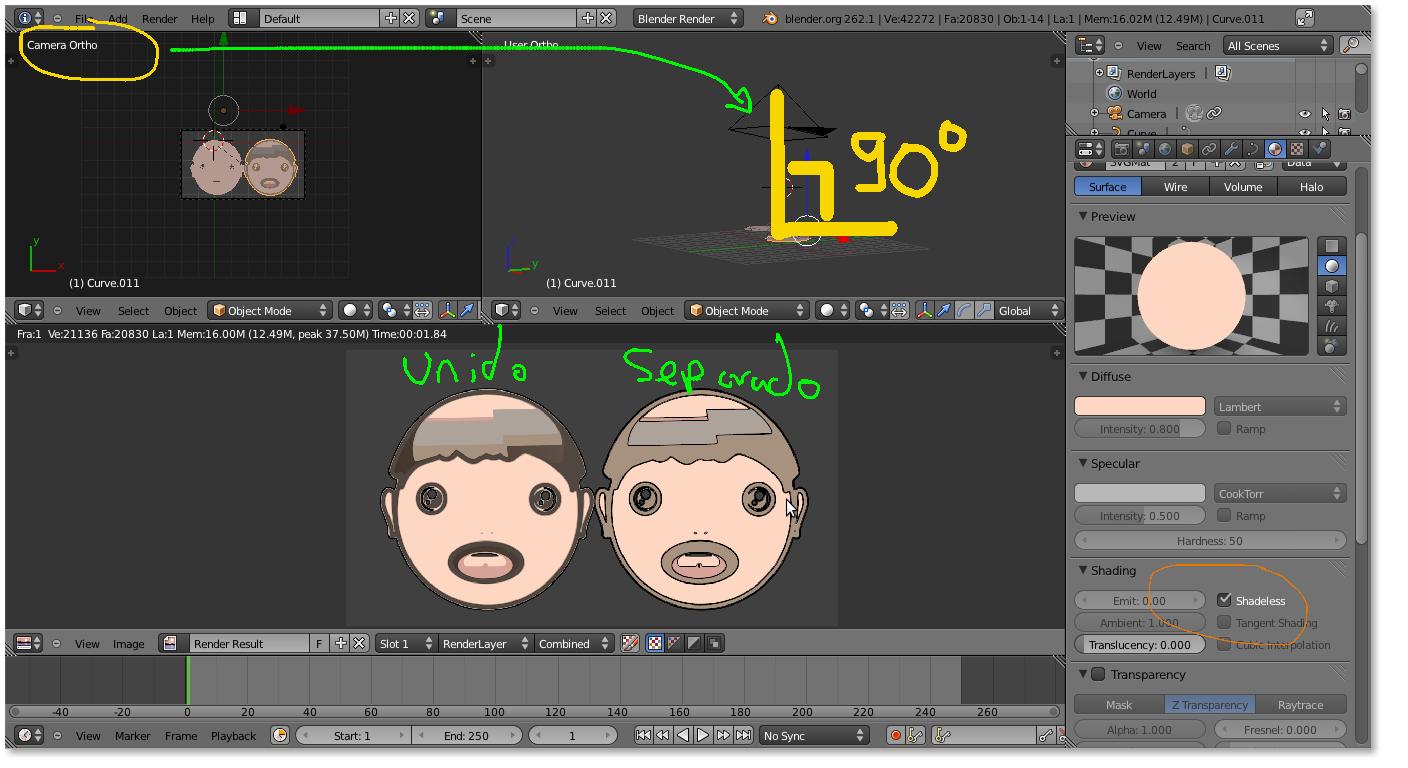Click the End: 250 frame field
The width and height of the screenshot is (1408, 768).
[x=466, y=735]
